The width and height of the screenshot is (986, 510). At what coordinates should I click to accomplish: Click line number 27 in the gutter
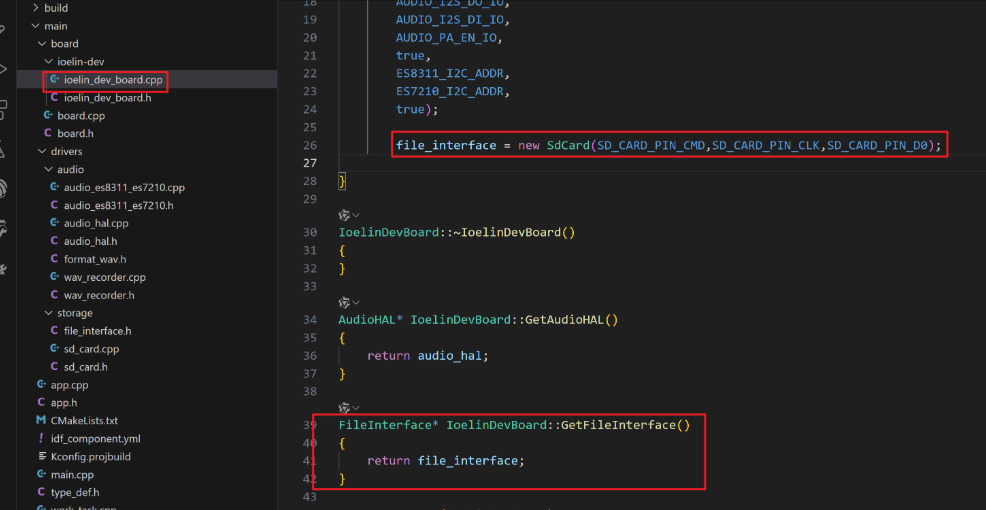tap(312, 164)
